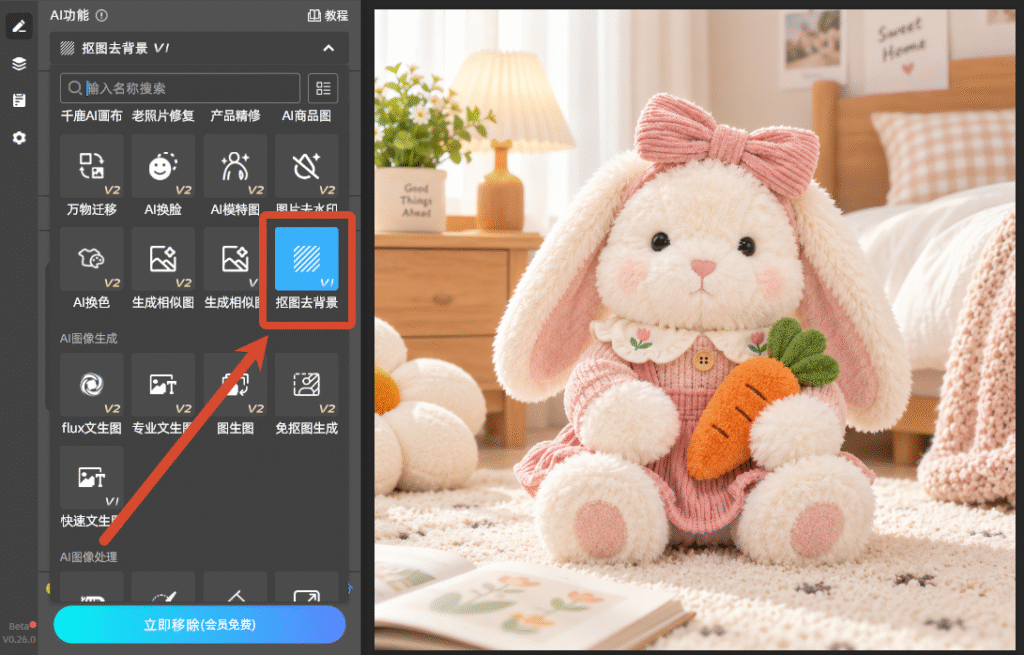
Task: Switch tool list layout with list-view icon
Action: coord(323,88)
